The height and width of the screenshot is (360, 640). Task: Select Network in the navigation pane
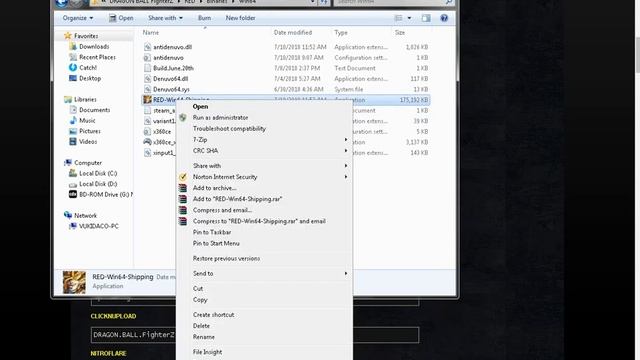coord(85,216)
